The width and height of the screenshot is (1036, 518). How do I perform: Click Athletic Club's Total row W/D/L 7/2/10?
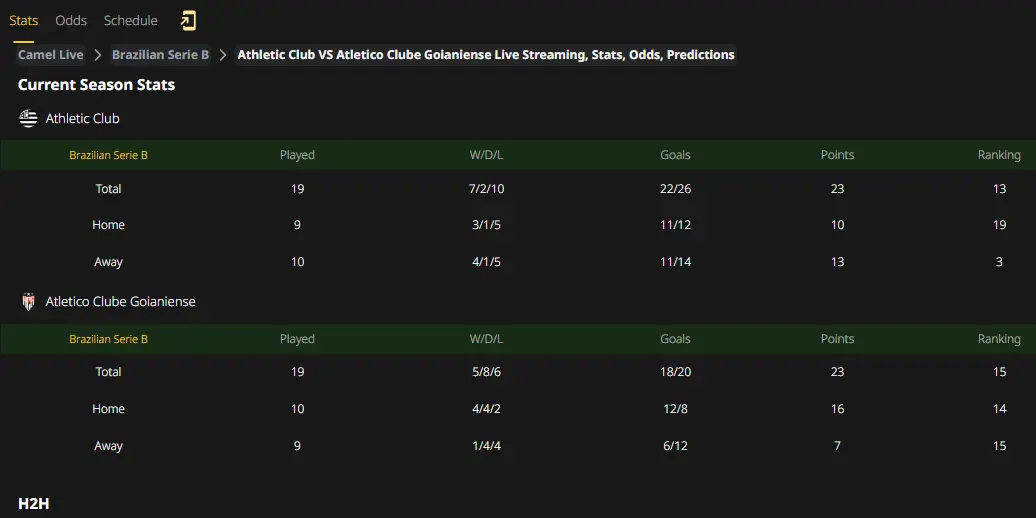pyautogui.click(x=486, y=189)
